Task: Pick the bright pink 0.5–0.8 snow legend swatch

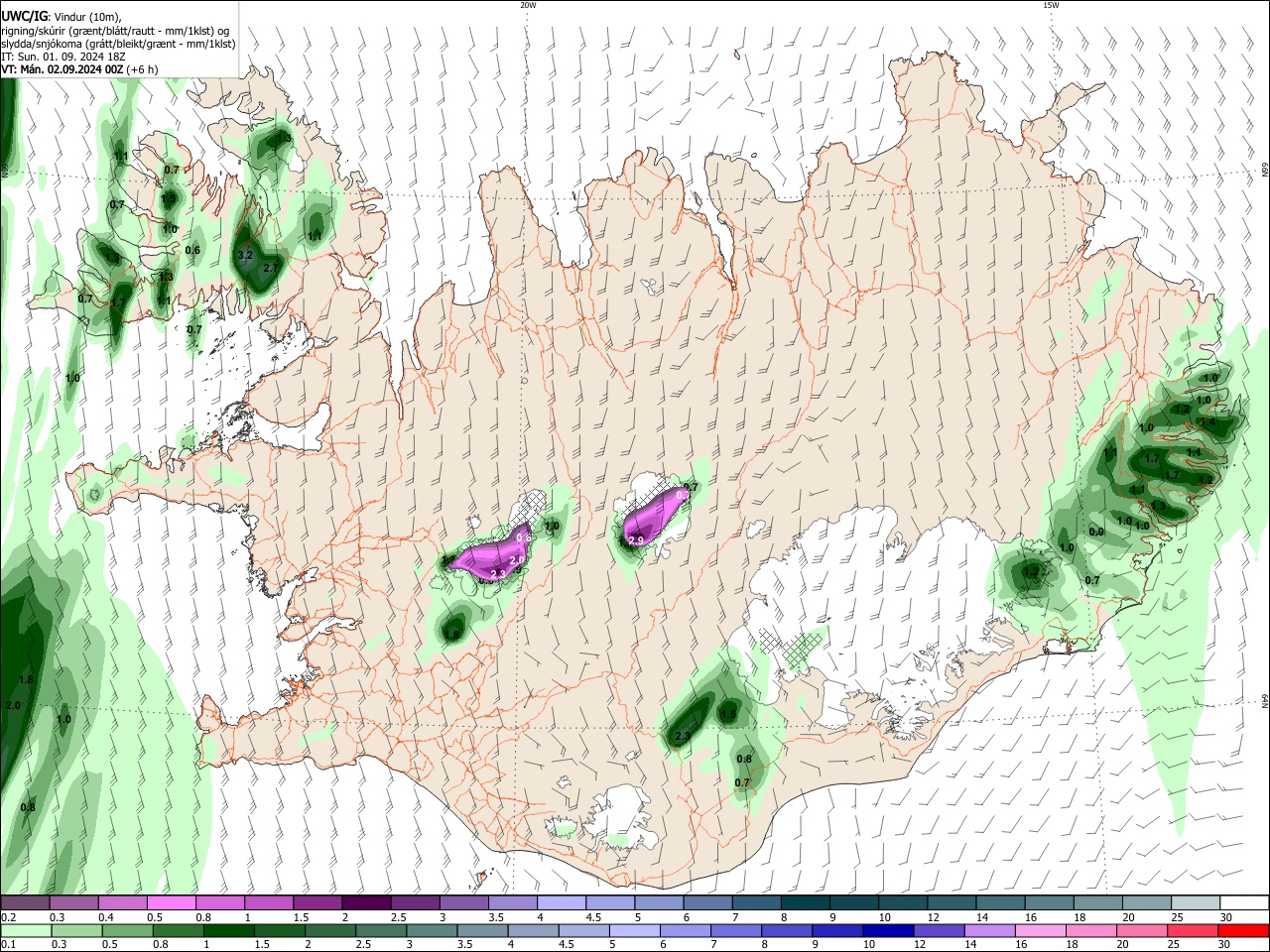Action: tap(171, 902)
